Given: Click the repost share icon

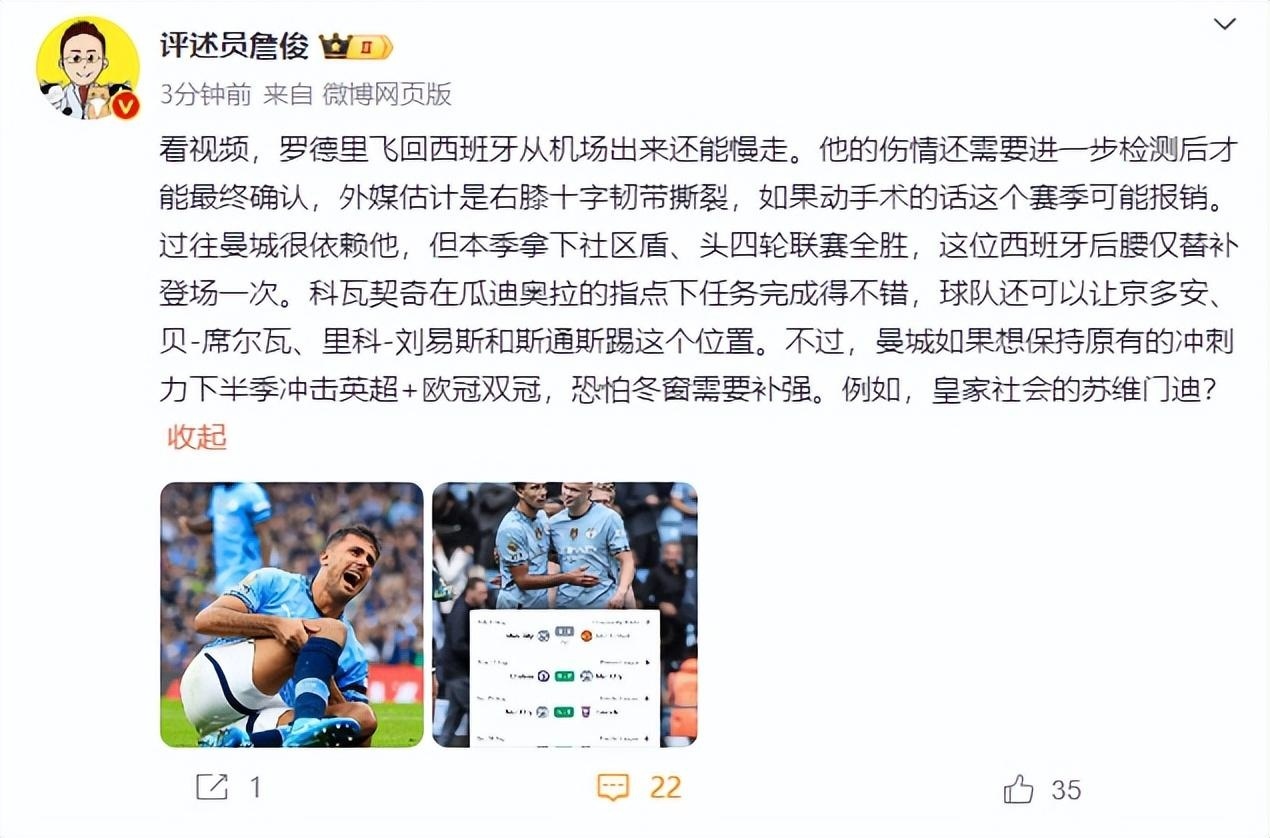Looking at the screenshot, I should point(212,787).
